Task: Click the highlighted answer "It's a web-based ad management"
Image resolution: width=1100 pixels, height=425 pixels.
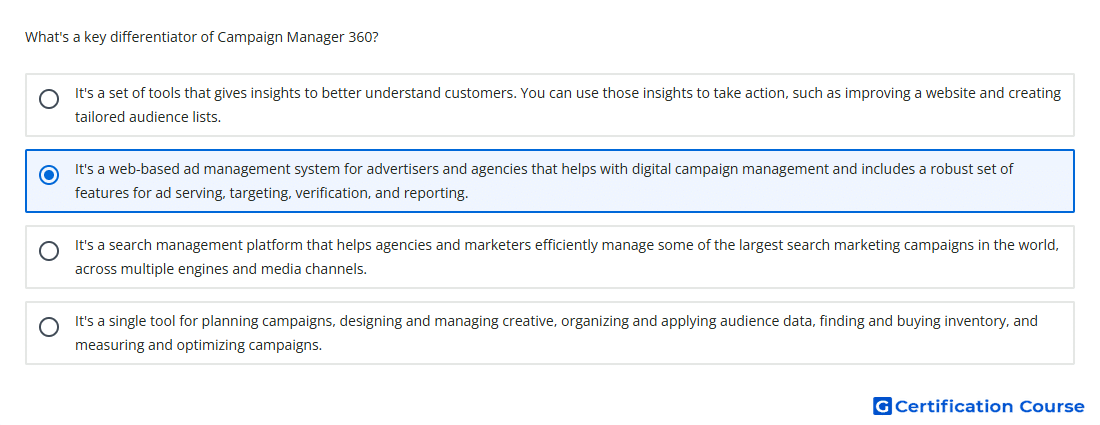Action: tap(550, 181)
